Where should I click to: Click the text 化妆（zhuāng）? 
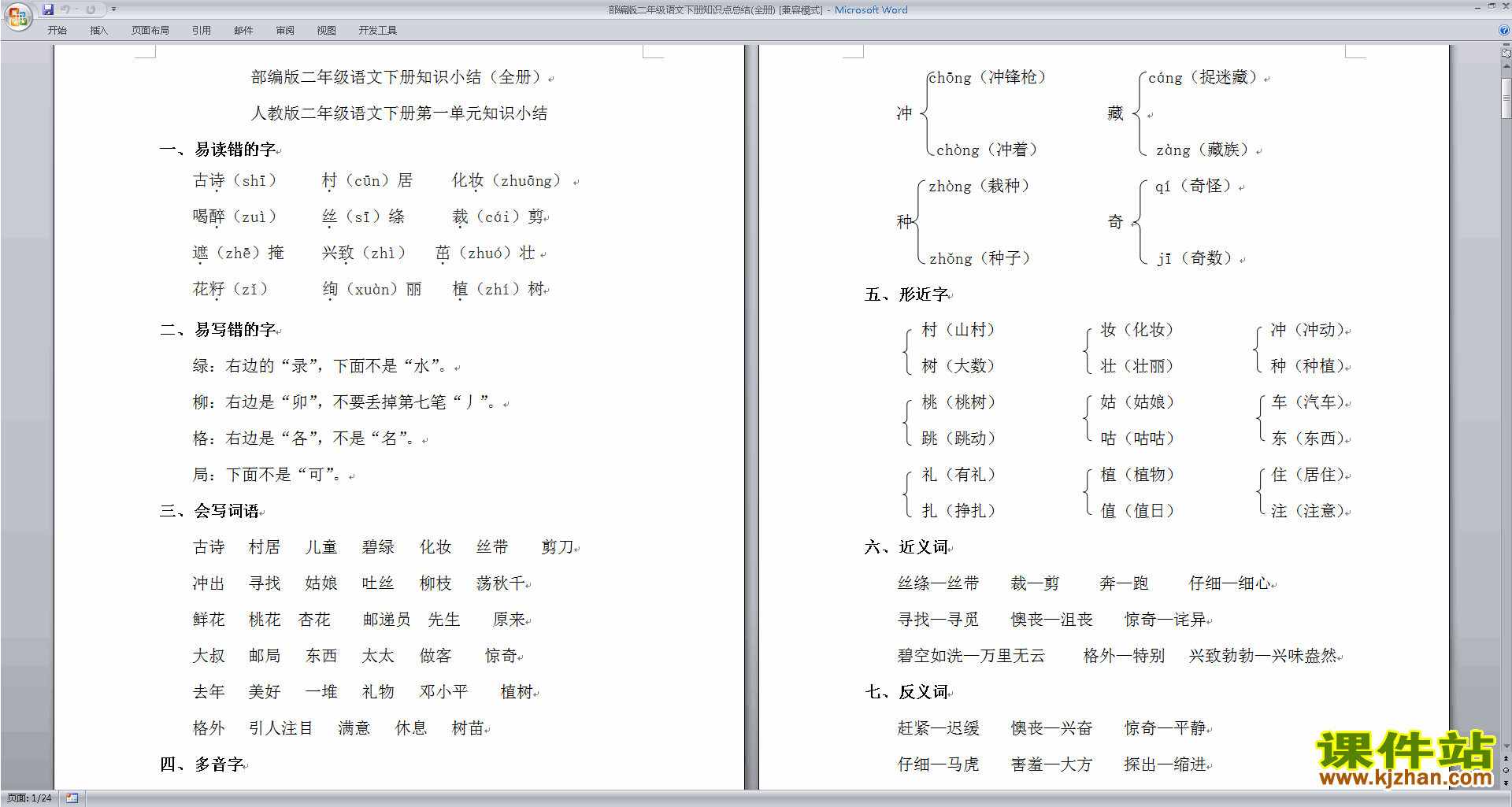506,181
